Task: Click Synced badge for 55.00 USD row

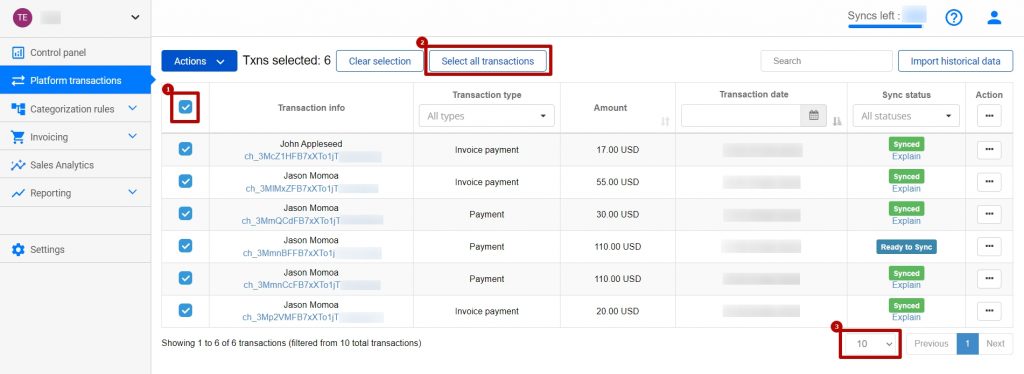Action: click(906, 176)
